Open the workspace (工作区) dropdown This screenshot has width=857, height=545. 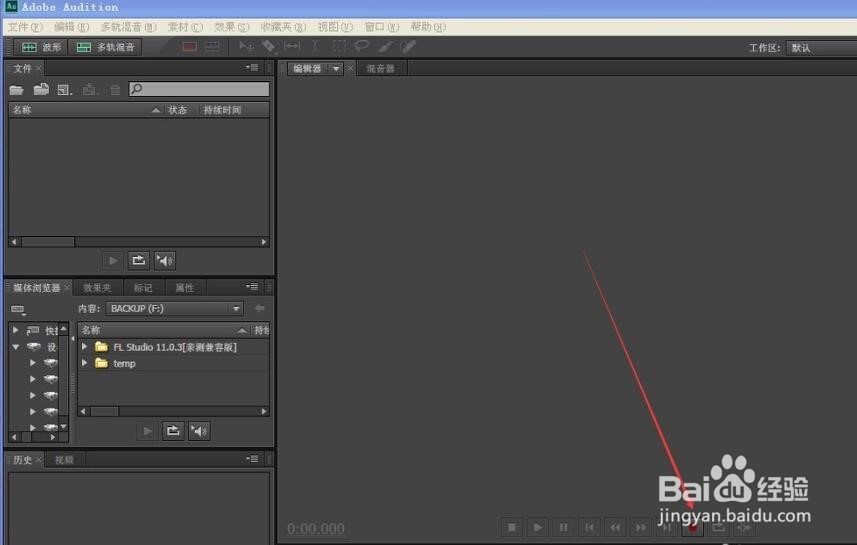point(821,48)
